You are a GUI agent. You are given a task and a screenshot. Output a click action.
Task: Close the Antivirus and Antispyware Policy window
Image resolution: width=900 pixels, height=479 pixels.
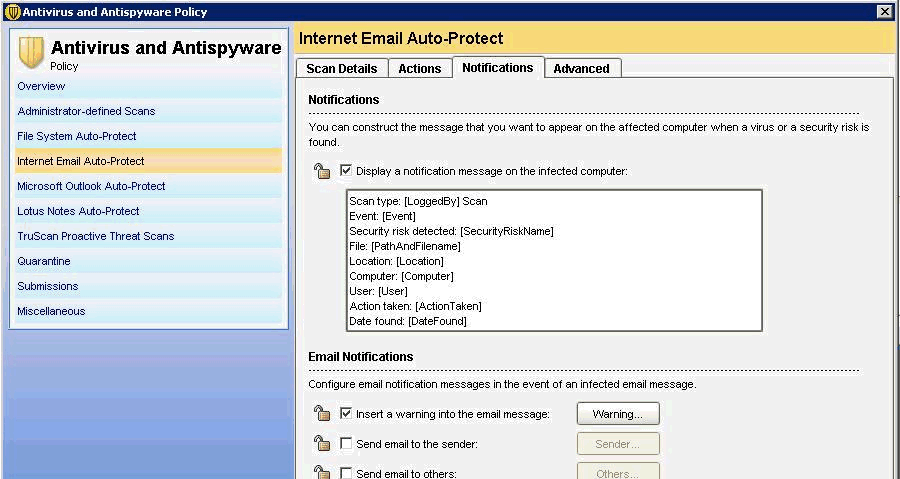885,11
